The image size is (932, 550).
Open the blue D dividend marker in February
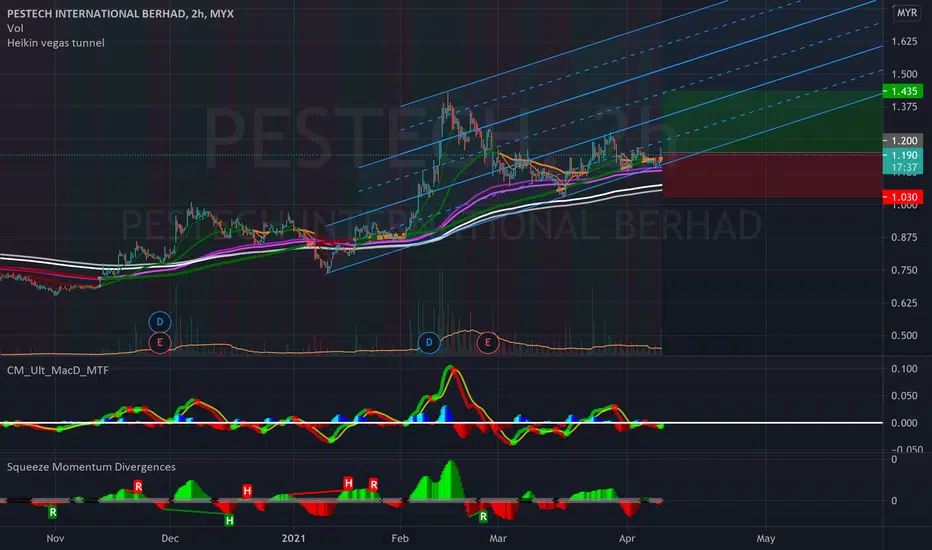(429, 342)
